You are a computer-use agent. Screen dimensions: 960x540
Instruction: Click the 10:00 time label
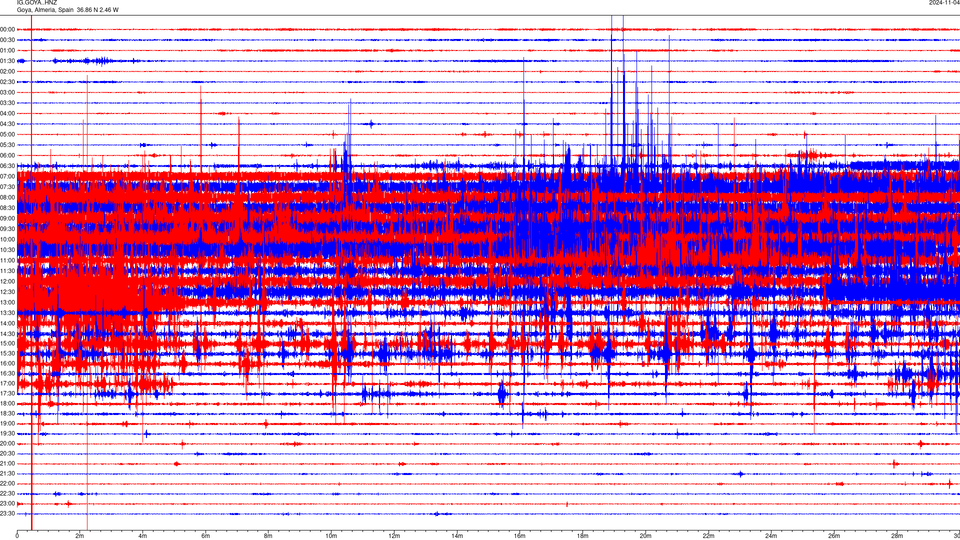point(7,239)
